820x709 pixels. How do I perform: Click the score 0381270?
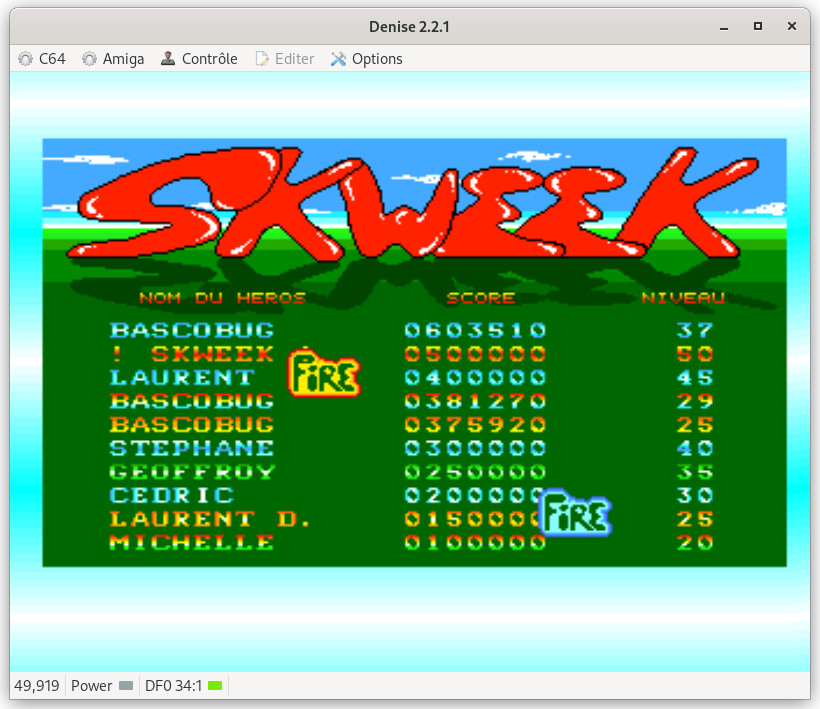coord(475,401)
